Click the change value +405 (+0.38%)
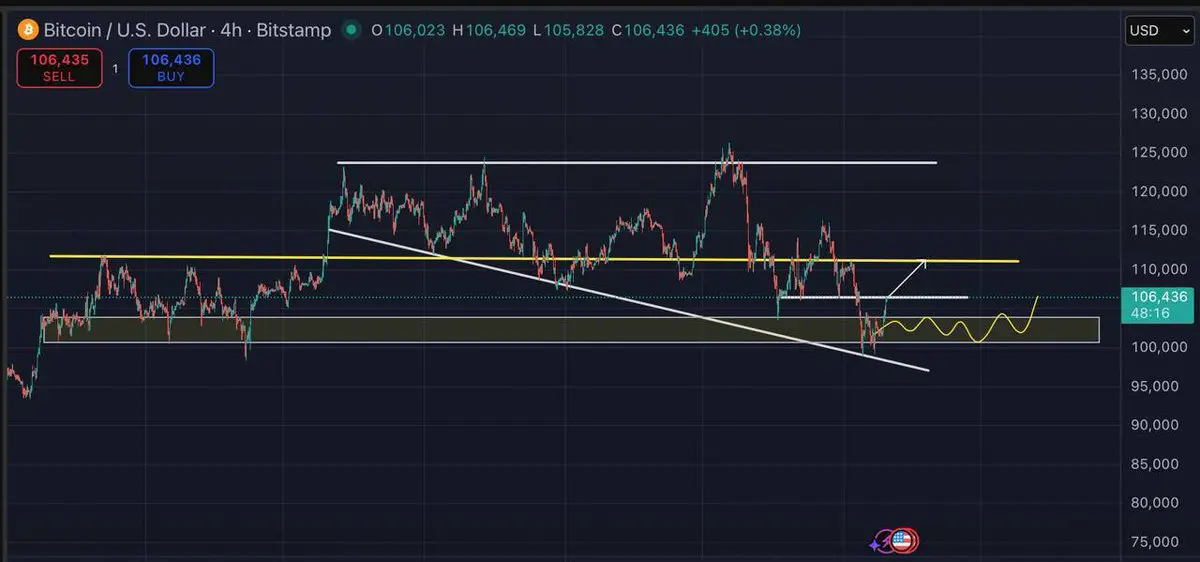Image resolution: width=1200 pixels, height=562 pixels. (x=746, y=30)
